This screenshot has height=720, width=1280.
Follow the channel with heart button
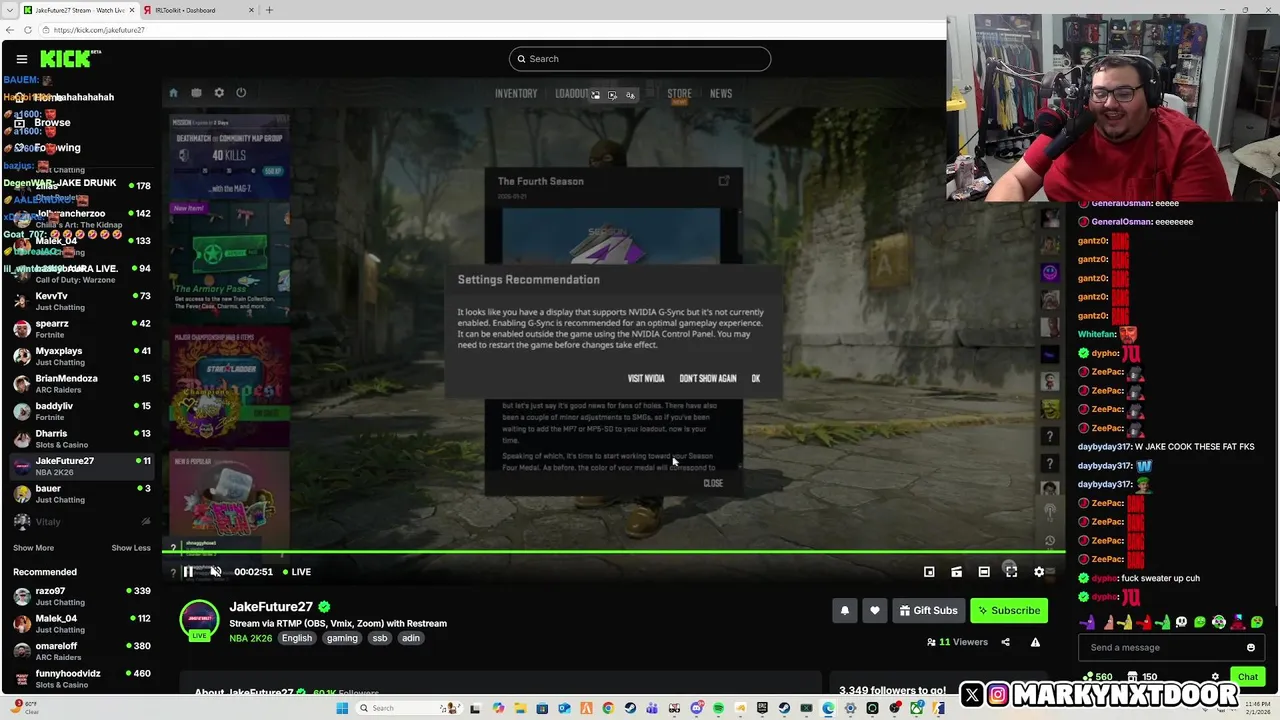(875, 610)
